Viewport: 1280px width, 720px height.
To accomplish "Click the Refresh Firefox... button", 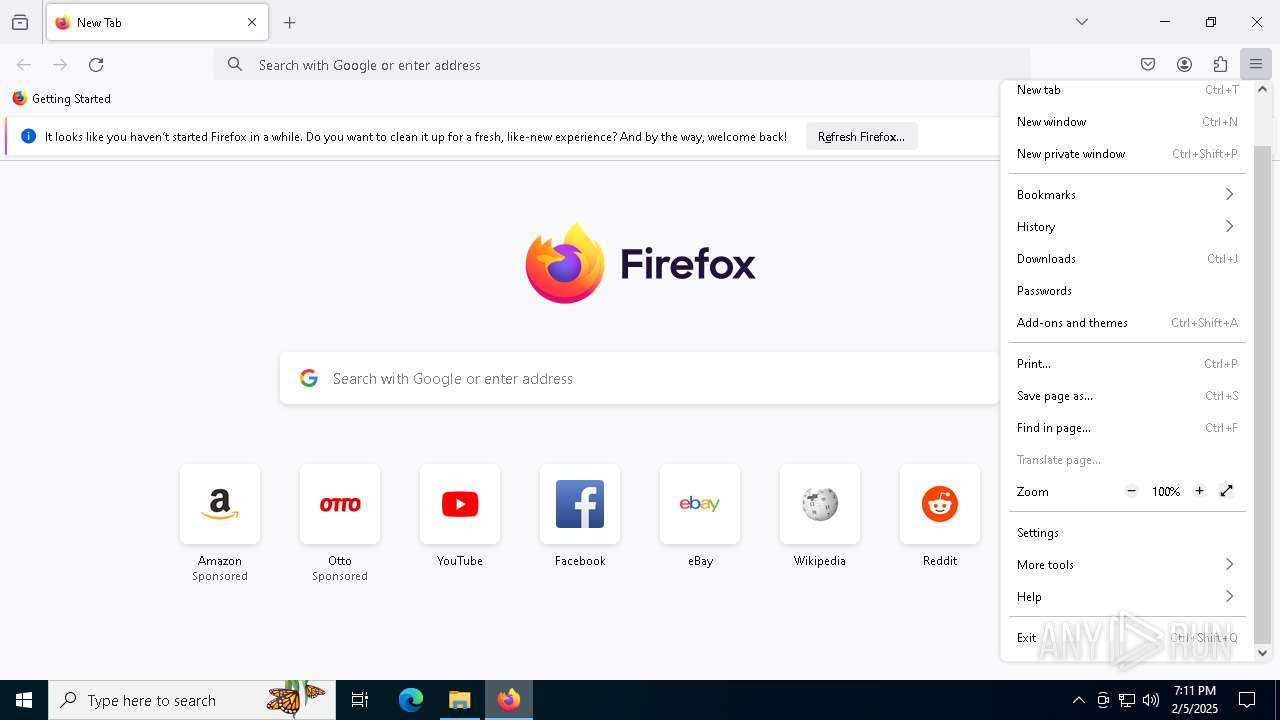I will [861, 137].
